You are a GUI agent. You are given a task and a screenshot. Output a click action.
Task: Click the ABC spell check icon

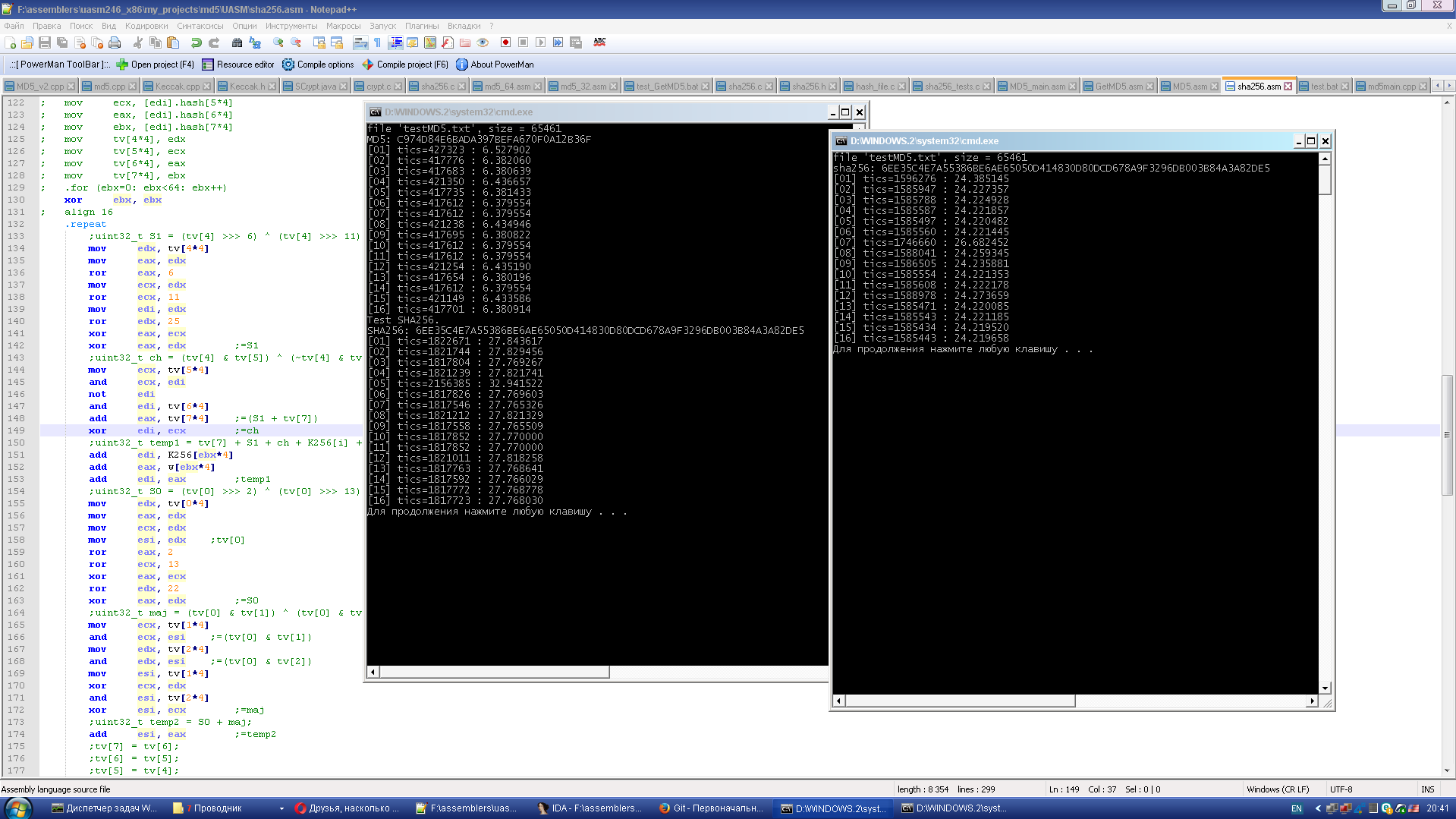(x=599, y=43)
